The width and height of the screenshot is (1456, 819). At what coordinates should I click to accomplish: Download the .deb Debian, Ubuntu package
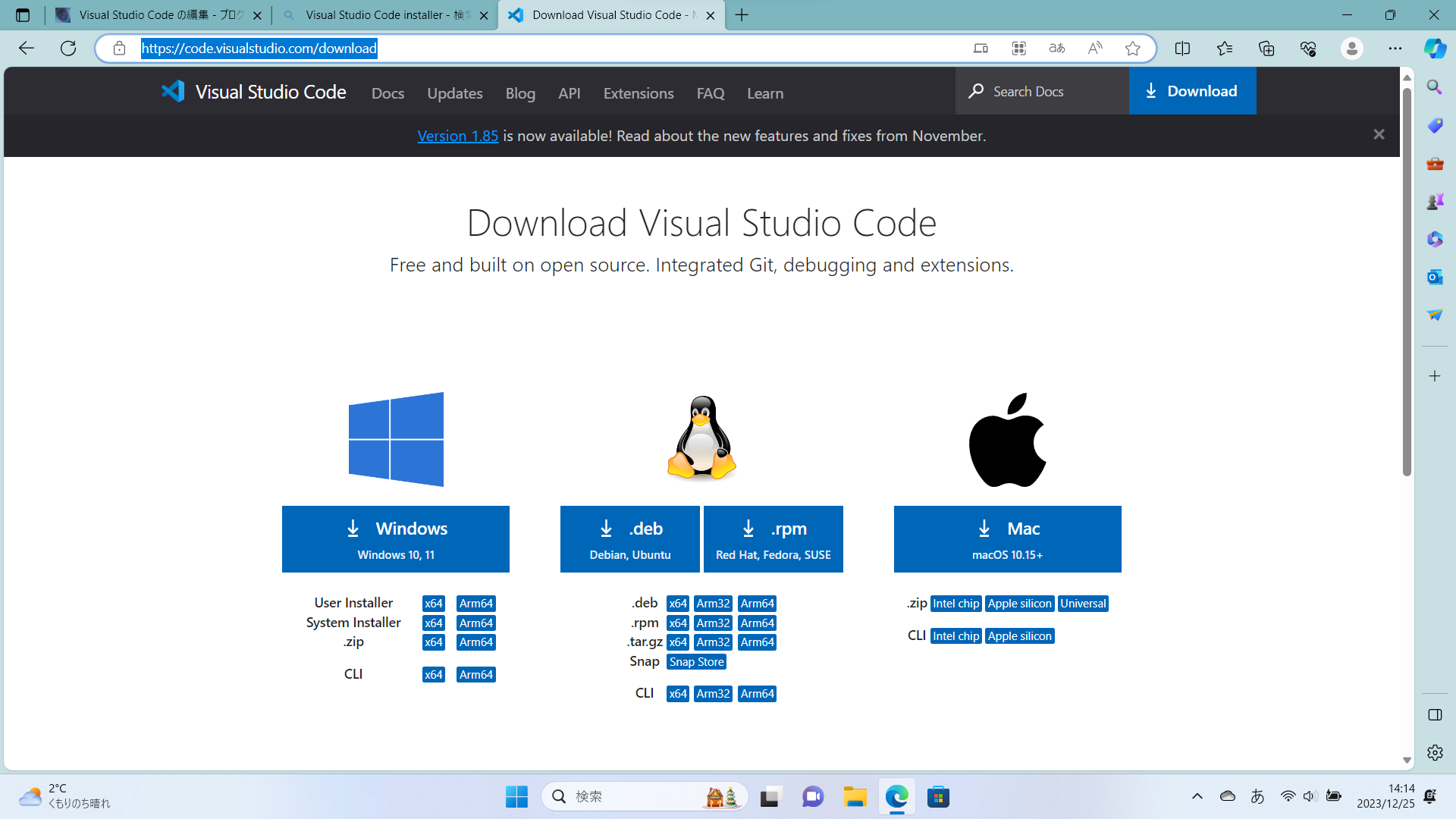point(630,539)
